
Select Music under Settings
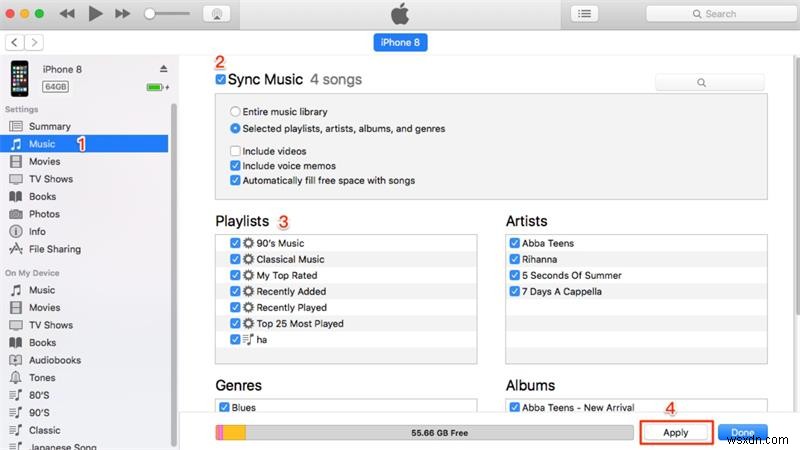(84, 144)
